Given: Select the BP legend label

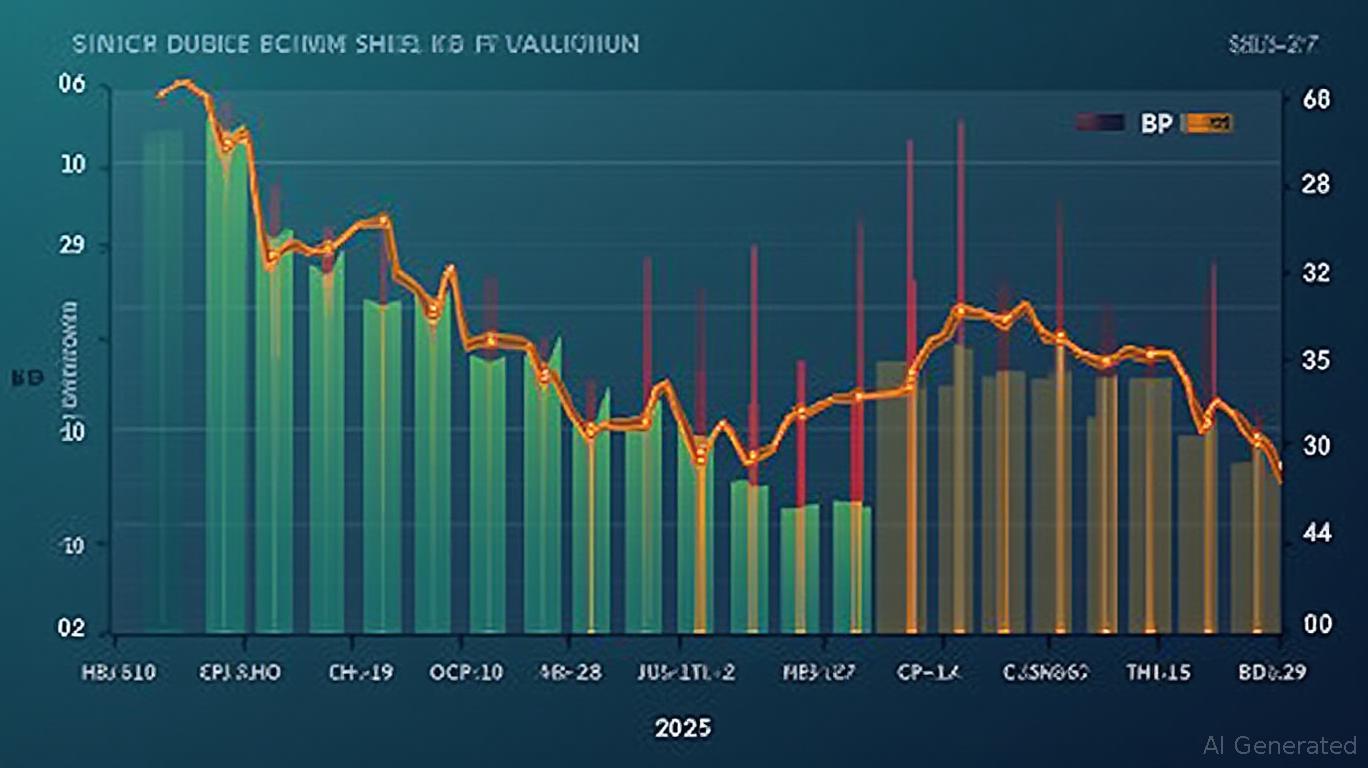Looking at the screenshot, I should pyautogui.click(x=1154, y=123).
